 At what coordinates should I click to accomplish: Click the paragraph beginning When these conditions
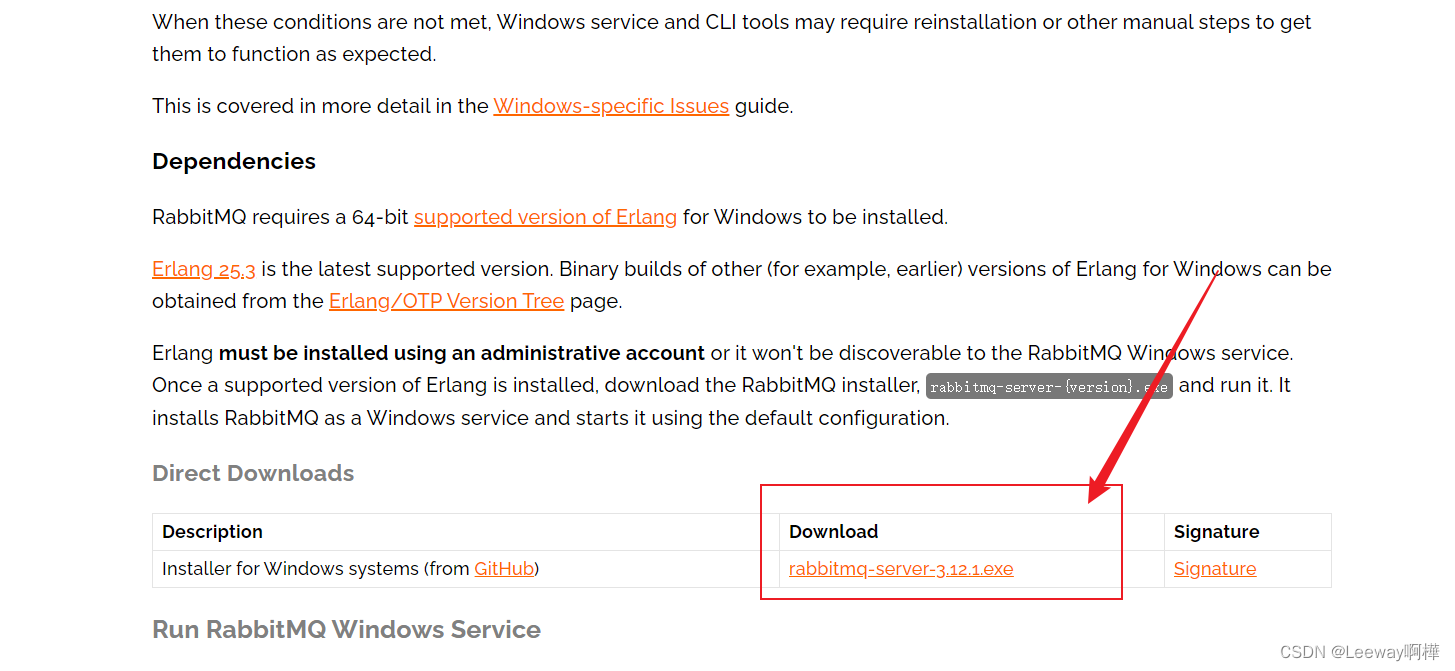[731, 38]
